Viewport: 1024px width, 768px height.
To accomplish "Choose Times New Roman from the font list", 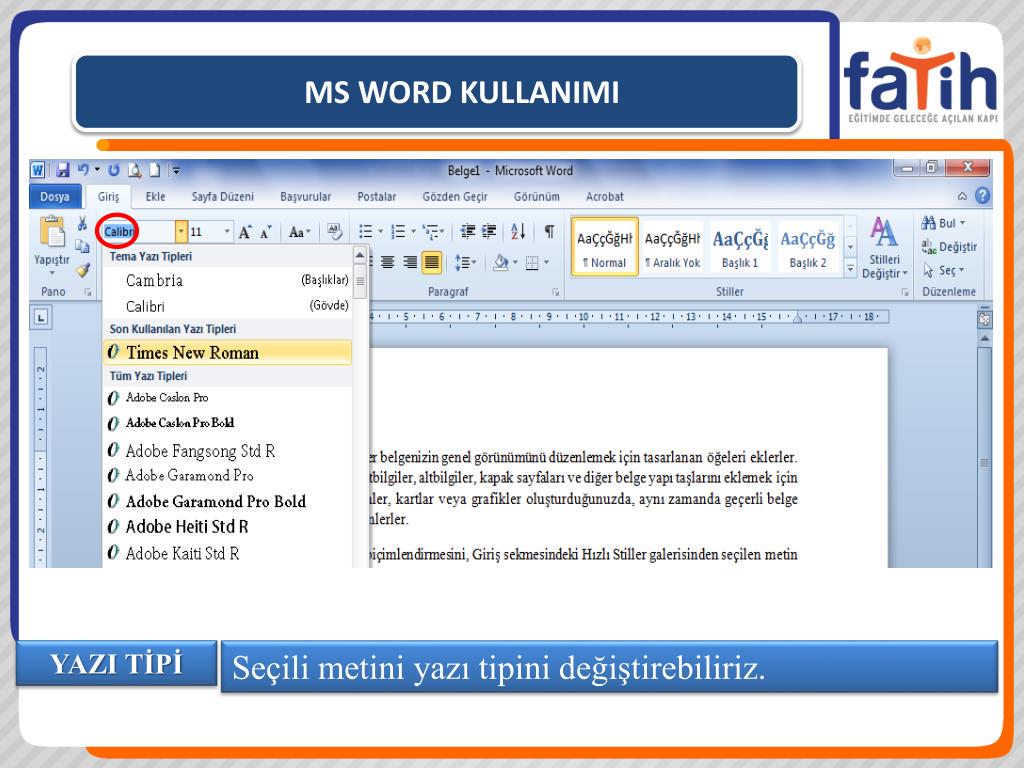I will click(x=227, y=353).
